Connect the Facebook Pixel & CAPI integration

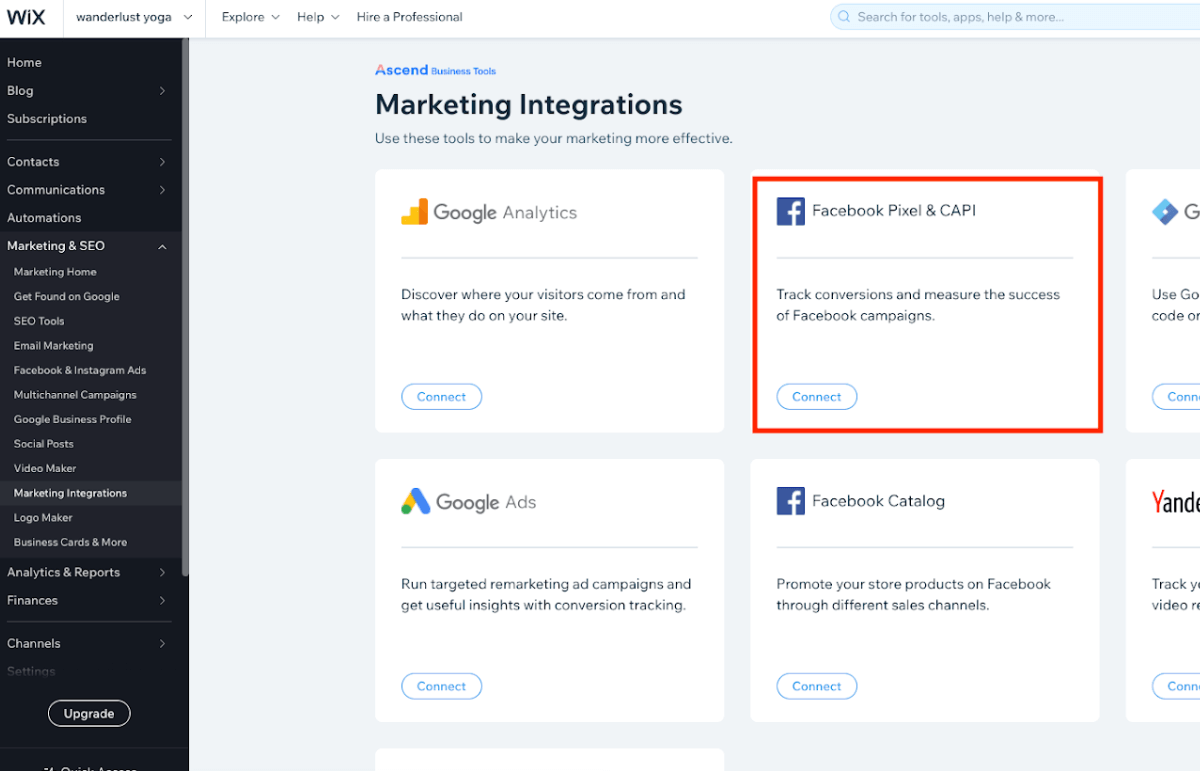(x=816, y=396)
